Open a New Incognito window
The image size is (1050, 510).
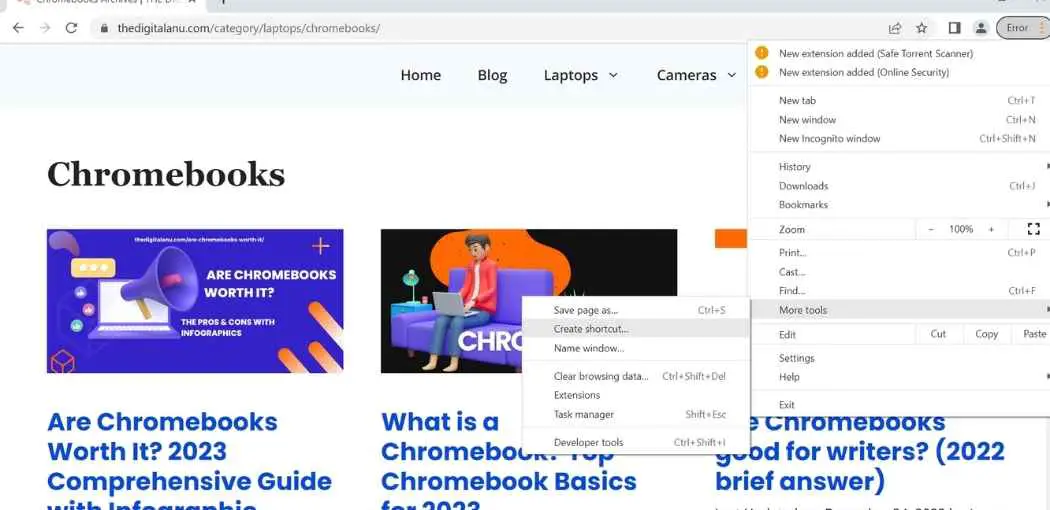click(899, 139)
